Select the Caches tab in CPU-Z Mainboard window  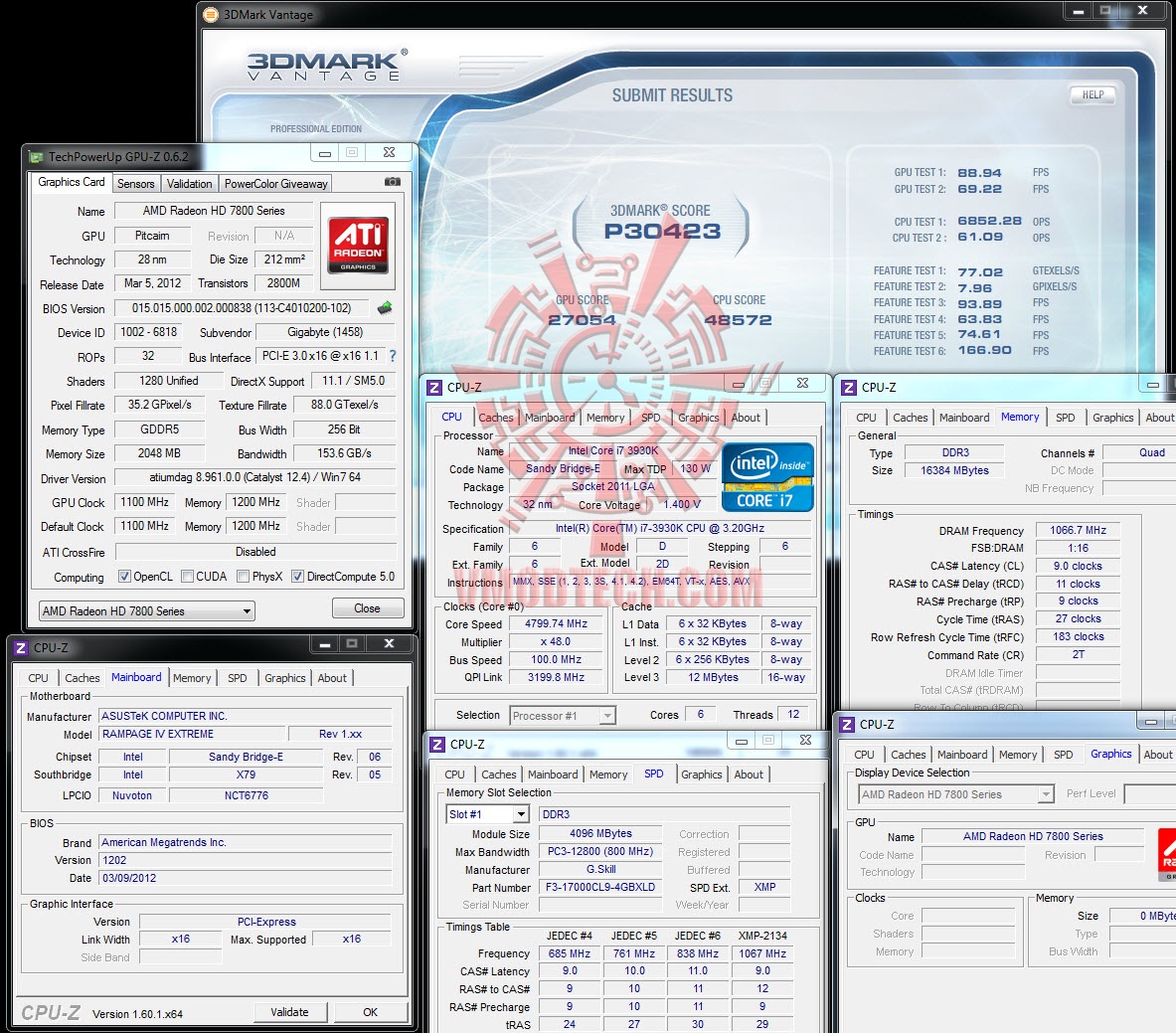[x=82, y=678]
